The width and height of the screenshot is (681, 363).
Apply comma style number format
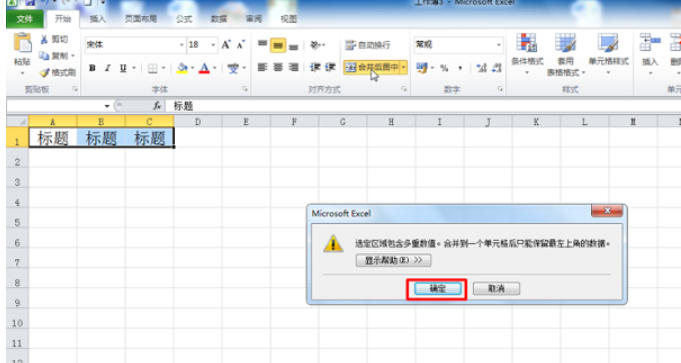460,68
